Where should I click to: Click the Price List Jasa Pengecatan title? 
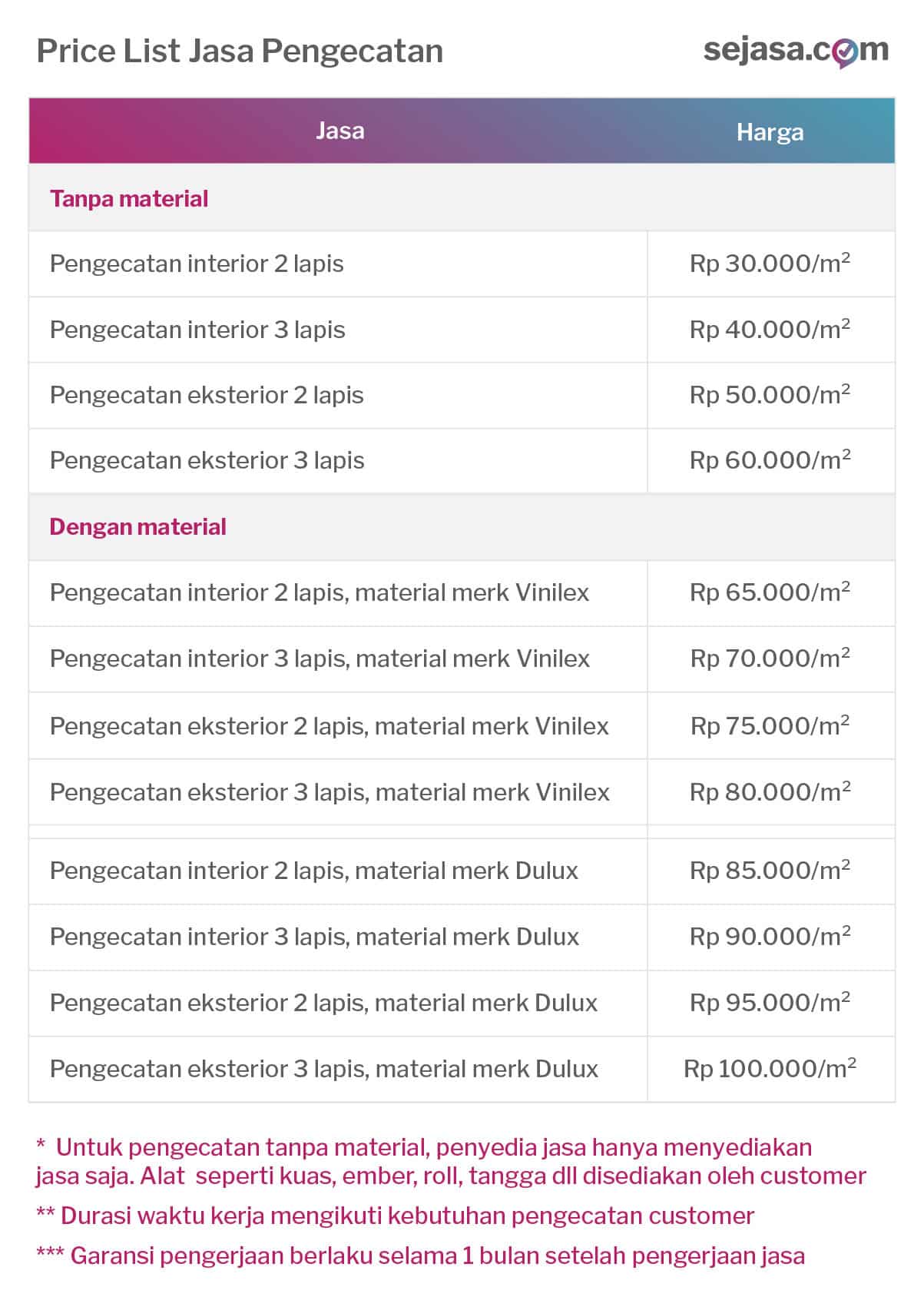tap(240, 51)
